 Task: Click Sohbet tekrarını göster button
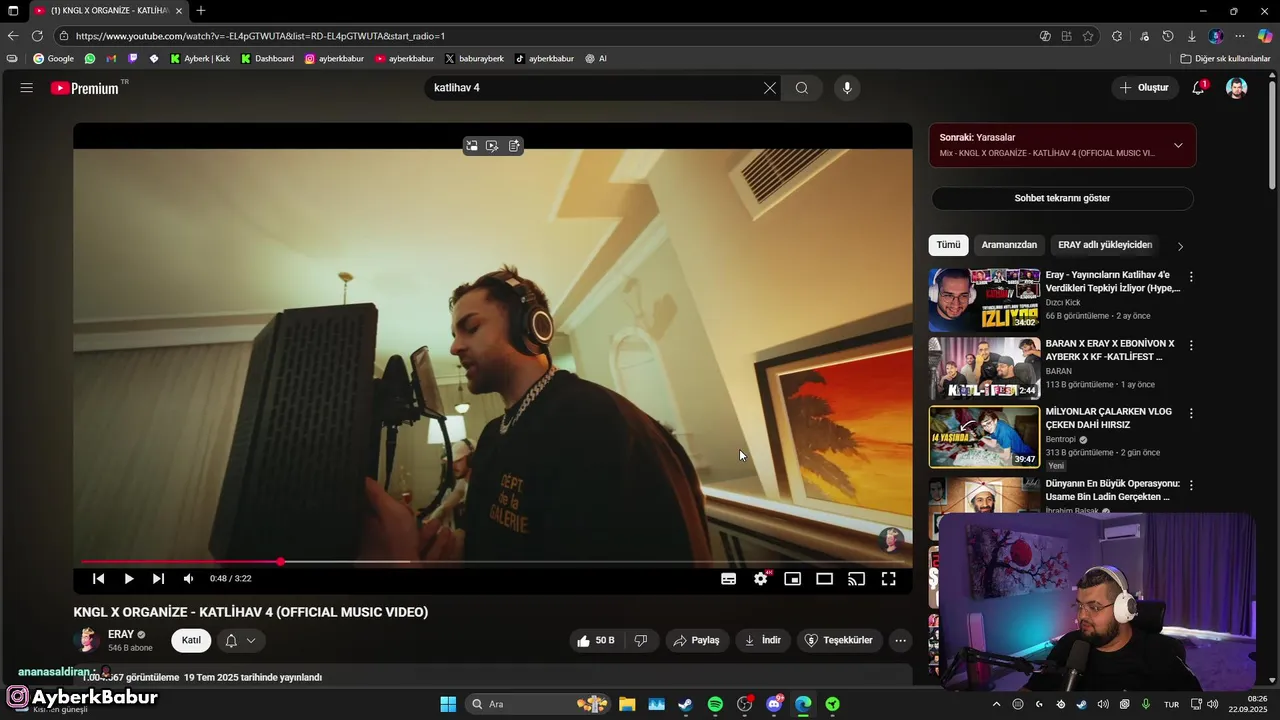point(1062,198)
